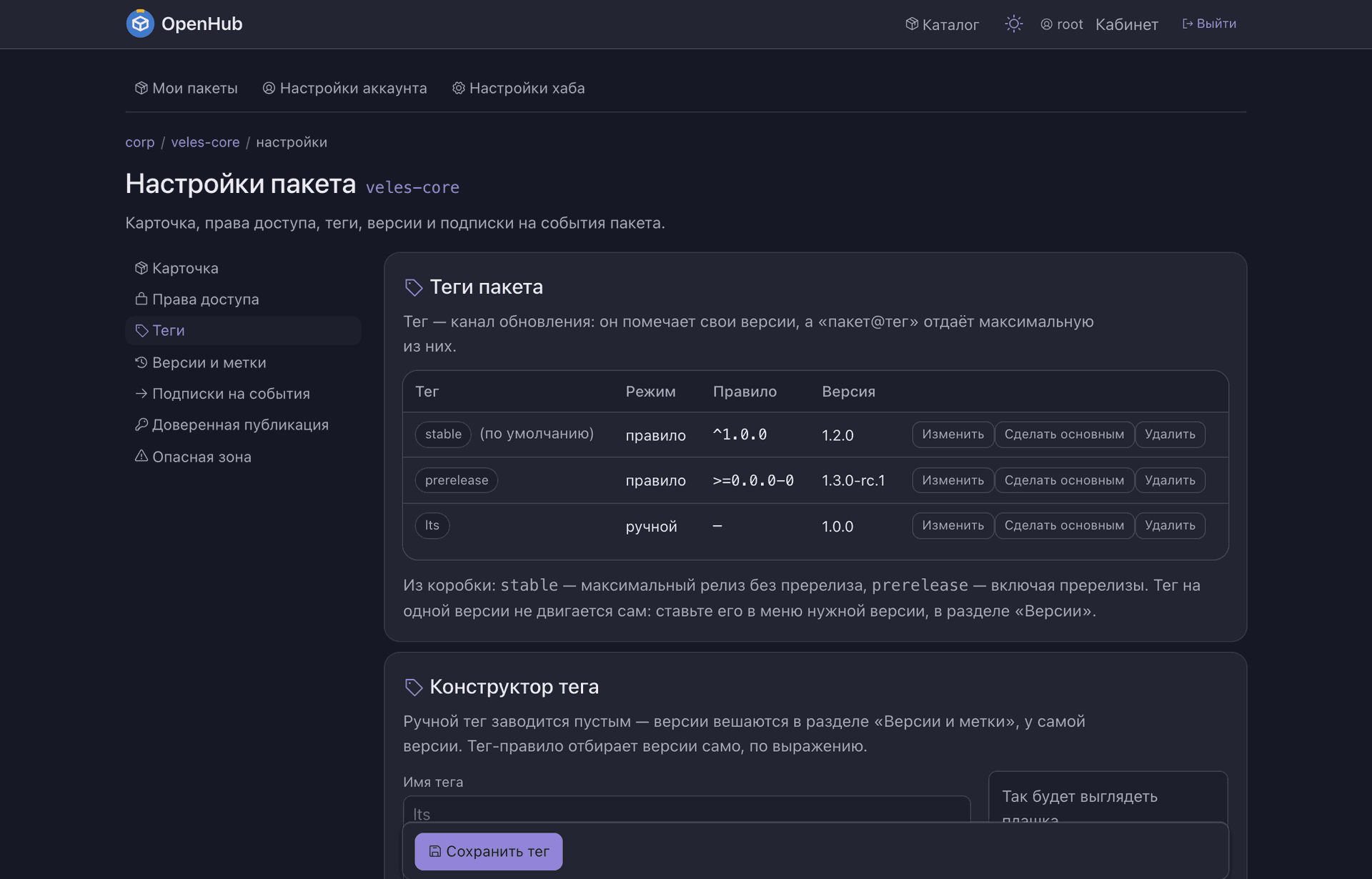Click the floppy icon in Сохранить тег

click(x=434, y=851)
